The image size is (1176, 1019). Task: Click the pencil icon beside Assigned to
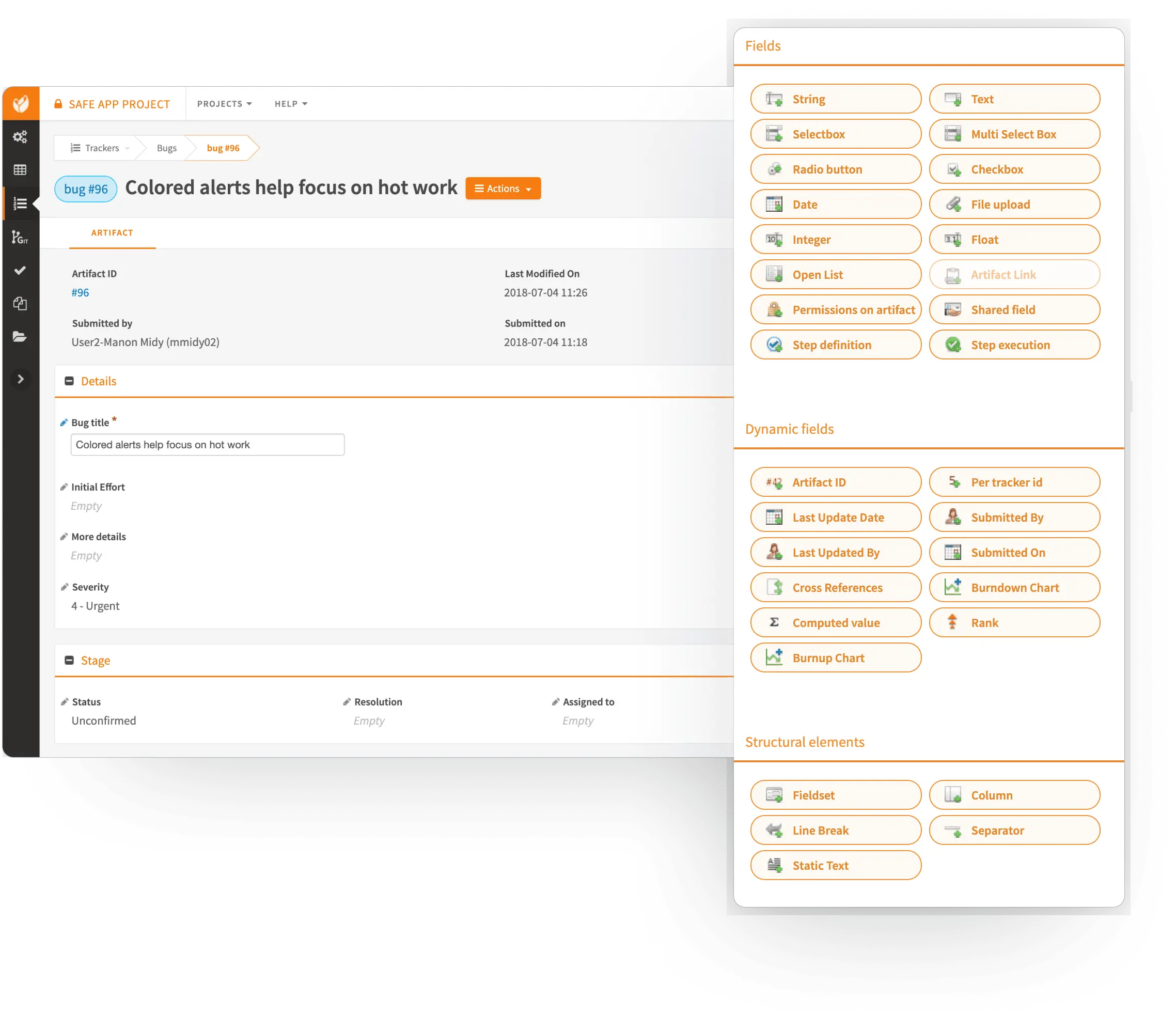click(556, 702)
